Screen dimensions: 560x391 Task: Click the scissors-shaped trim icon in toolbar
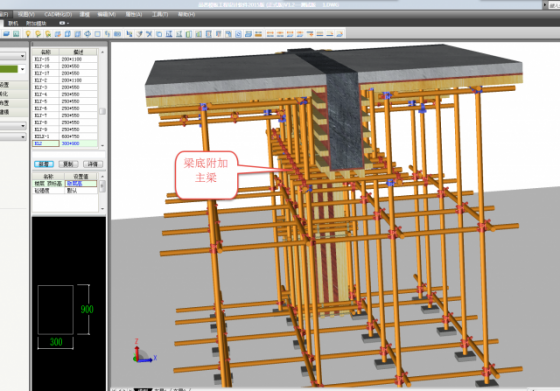[x=149, y=34]
